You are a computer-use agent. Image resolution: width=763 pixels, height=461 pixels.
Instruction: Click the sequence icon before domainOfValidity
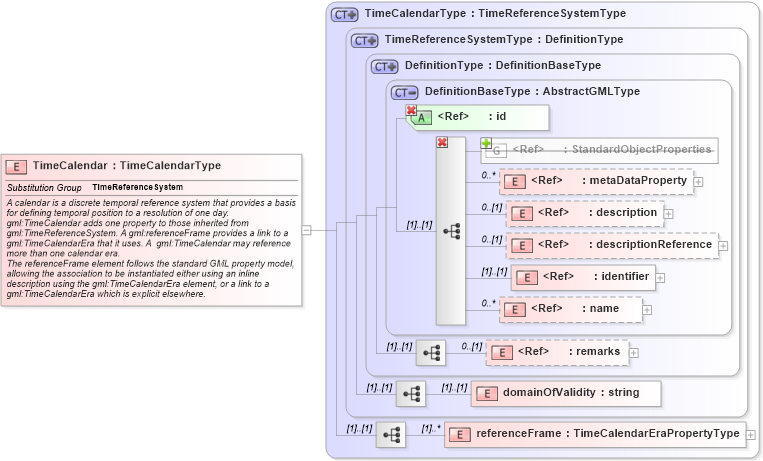click(411, 394)
